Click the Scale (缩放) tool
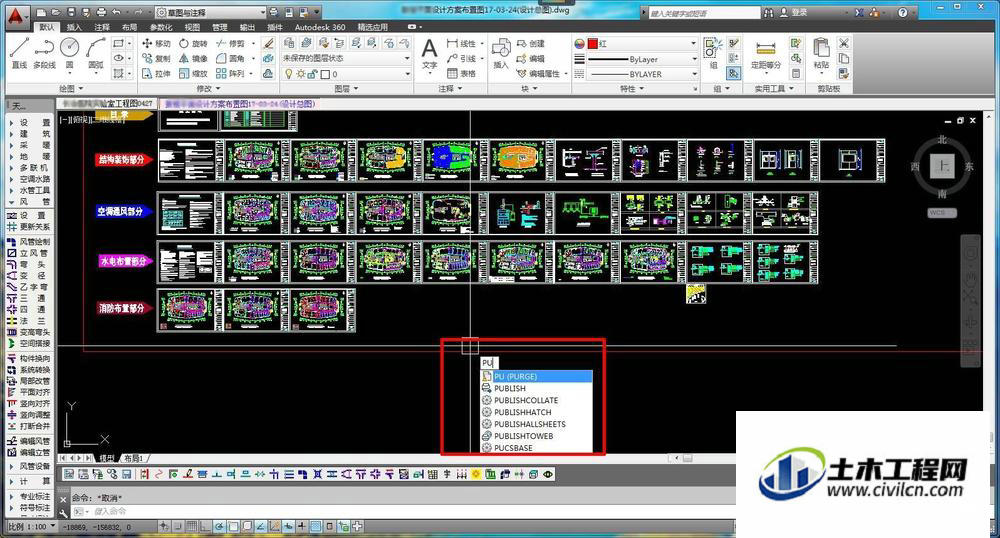Viewport: 1000px width, 538px height. point(193,73)
